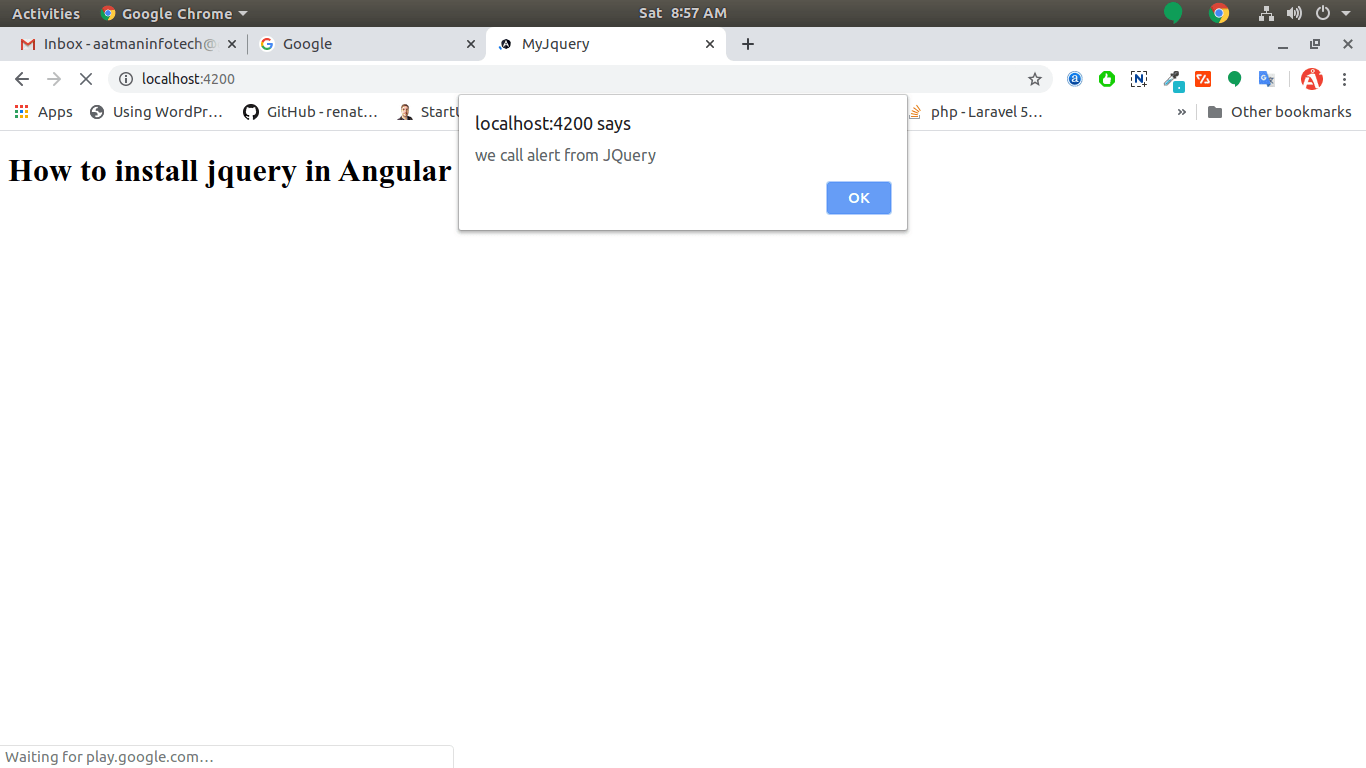View site information for localhost

[x=126, y=79]
